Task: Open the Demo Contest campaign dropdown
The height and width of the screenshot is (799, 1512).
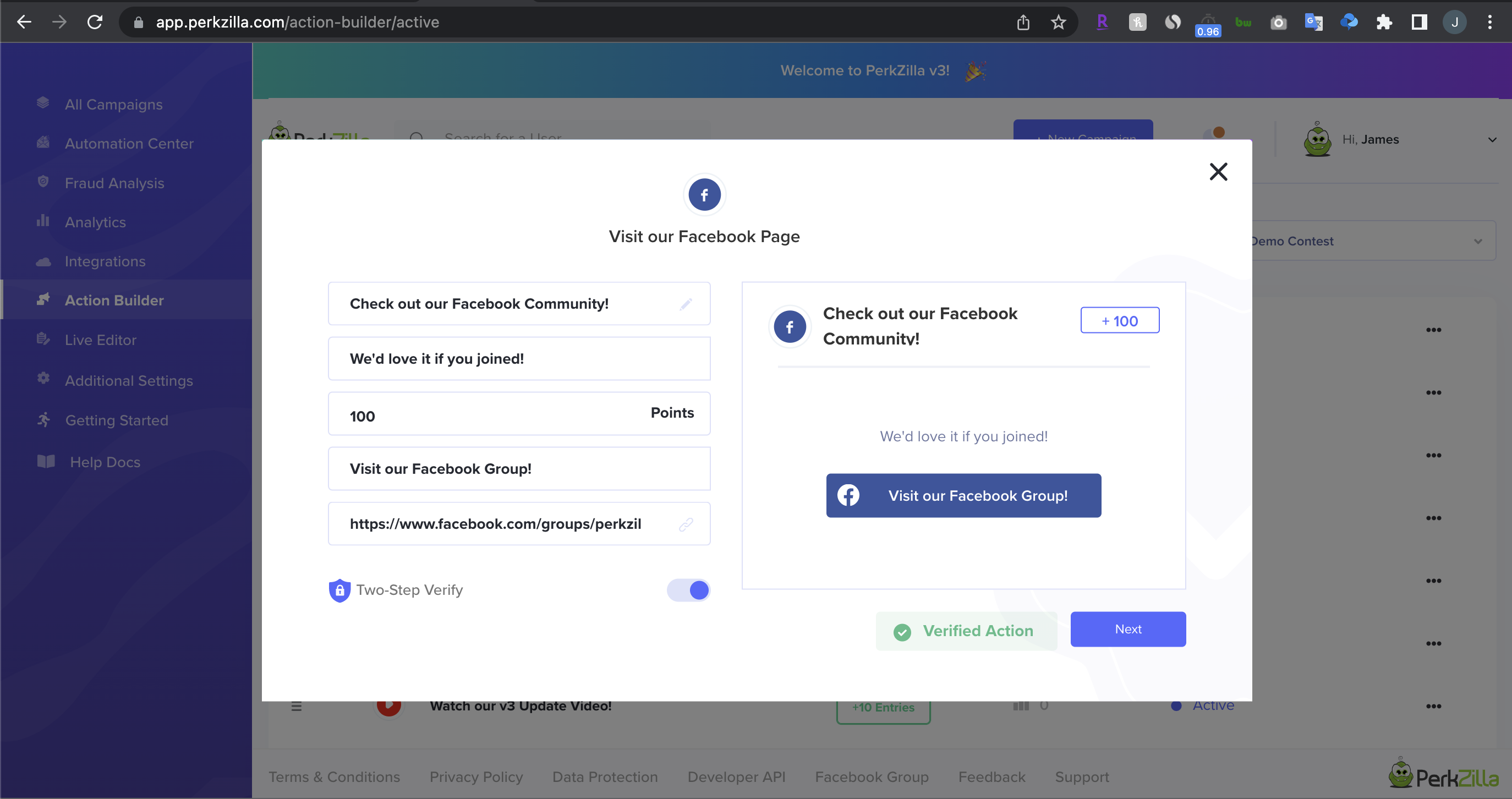Action: 1373,240
